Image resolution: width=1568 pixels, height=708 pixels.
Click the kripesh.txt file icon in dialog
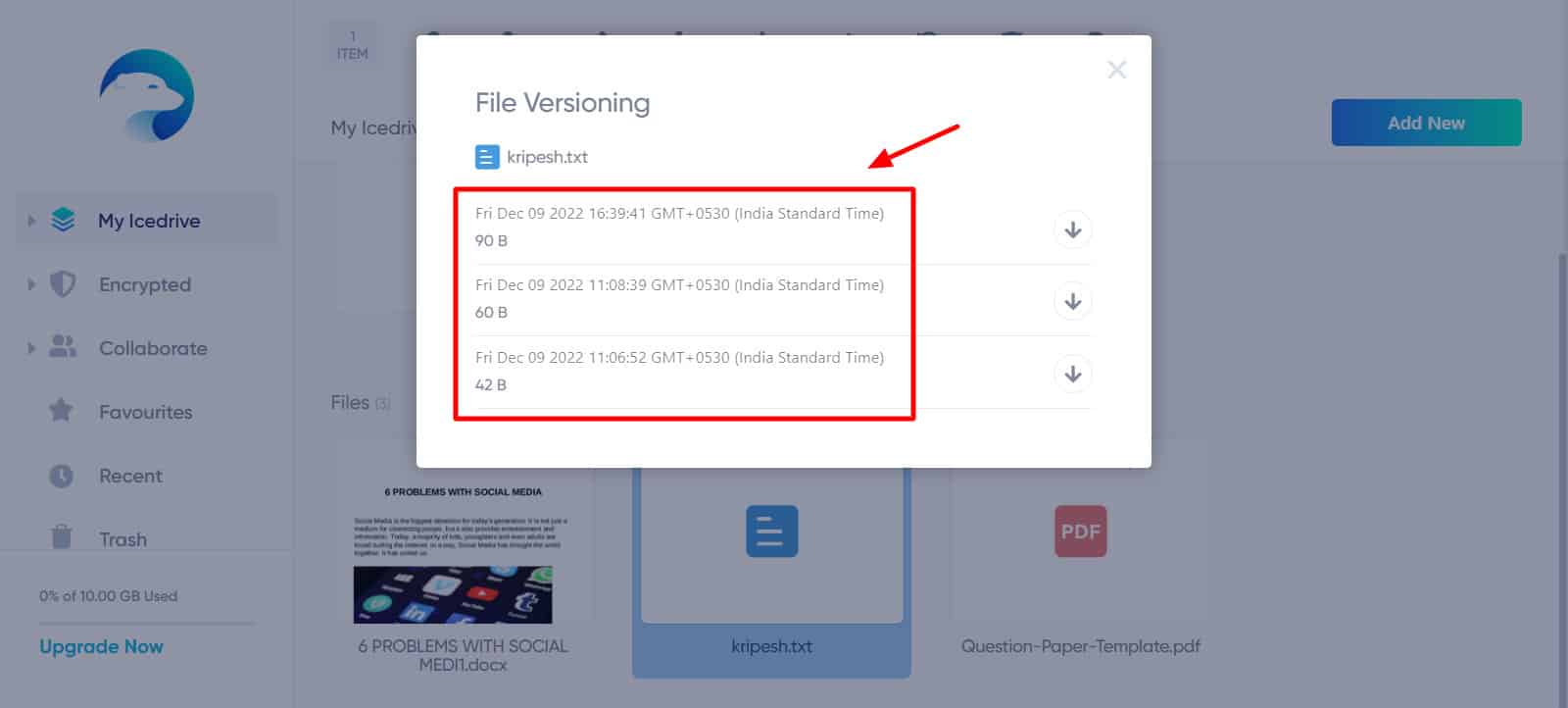pos(487,157)
